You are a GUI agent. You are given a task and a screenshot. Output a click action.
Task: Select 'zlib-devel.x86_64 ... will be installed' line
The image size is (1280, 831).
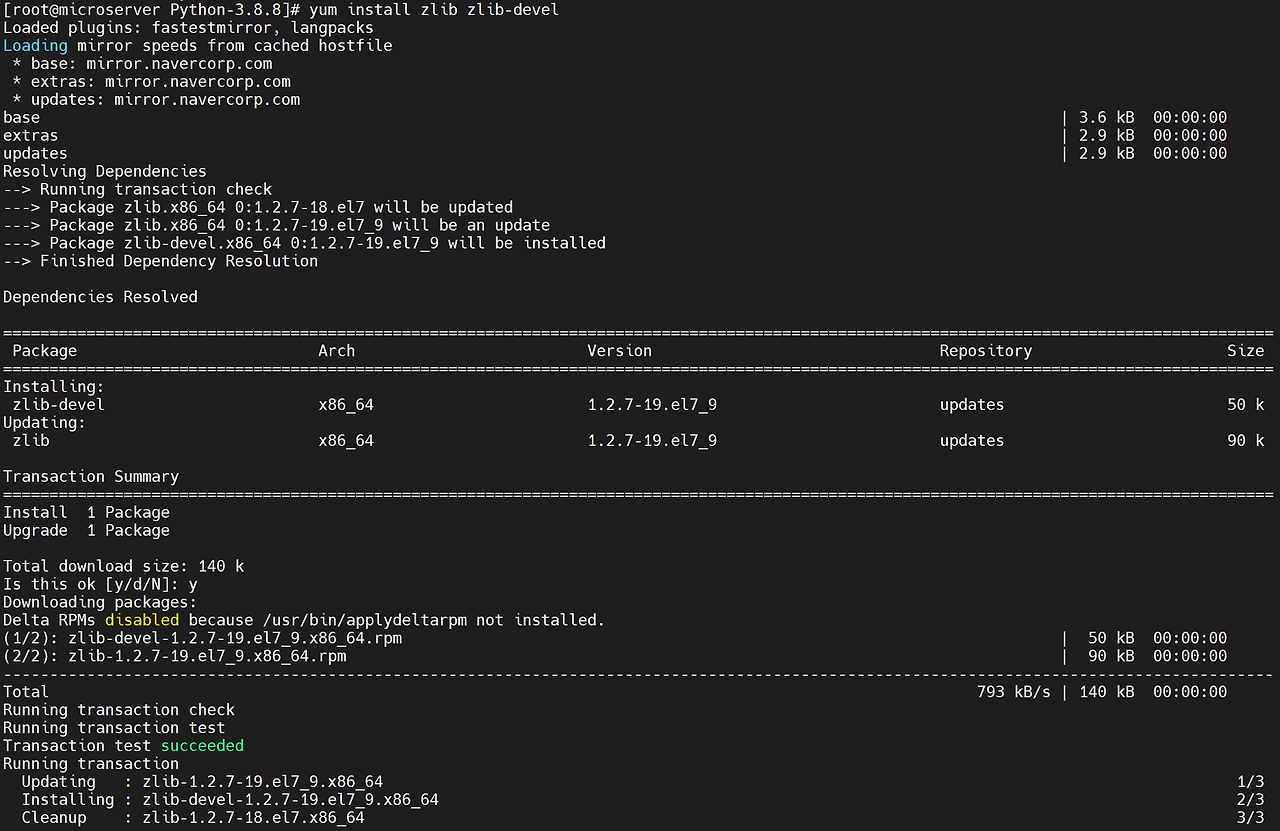304,244
